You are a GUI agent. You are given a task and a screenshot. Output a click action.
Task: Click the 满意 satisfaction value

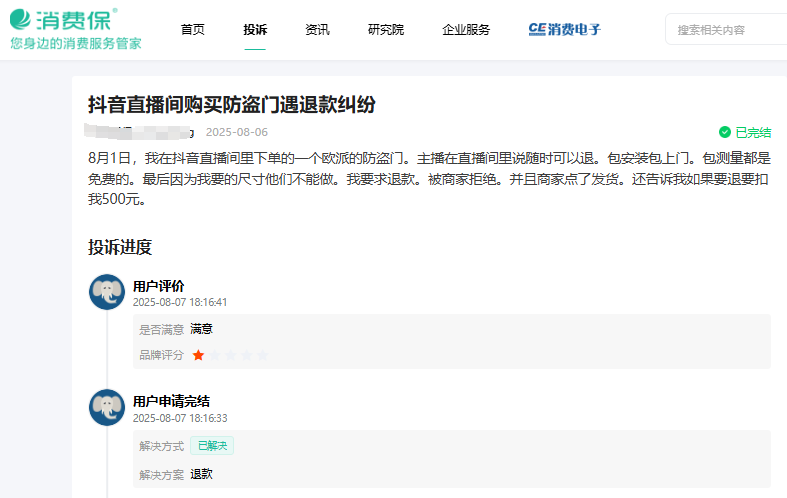coord(202,329)
